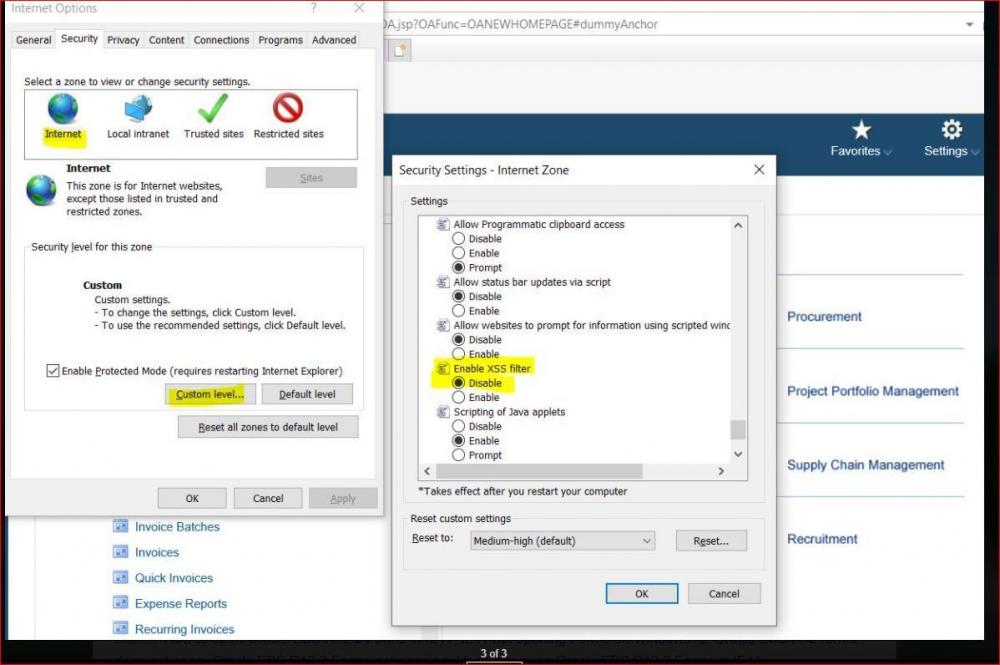
Task: Select Prompt under Scripting of Java applets
Action: [x=459, y=455]
